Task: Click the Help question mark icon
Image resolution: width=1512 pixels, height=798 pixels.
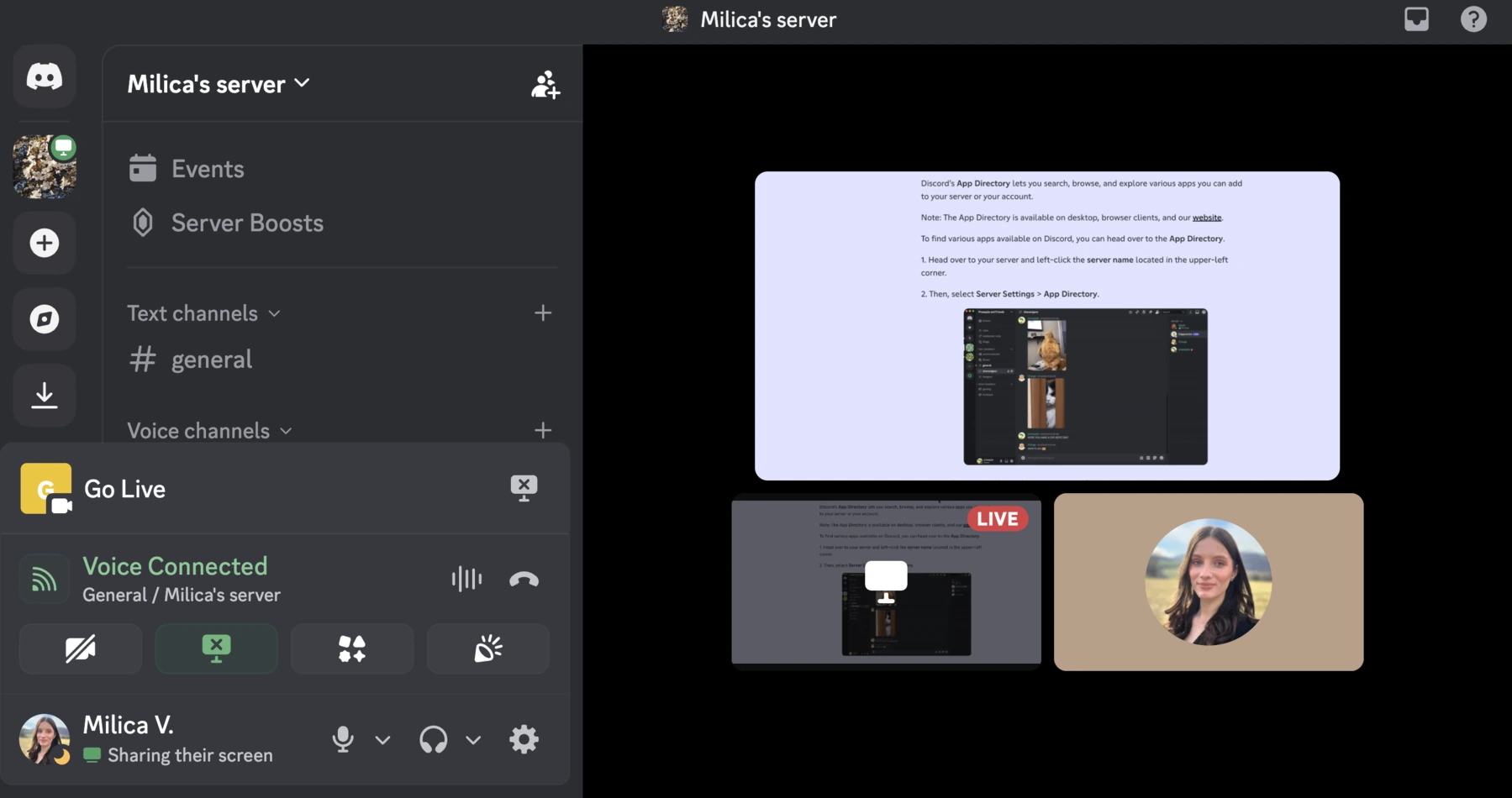Action: point(1472,18)
